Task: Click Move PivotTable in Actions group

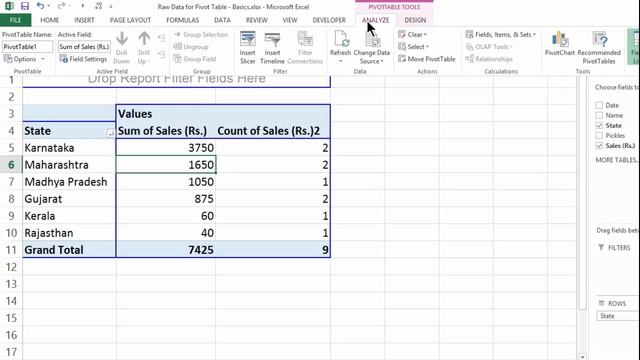Action: (x=427, y=59)
